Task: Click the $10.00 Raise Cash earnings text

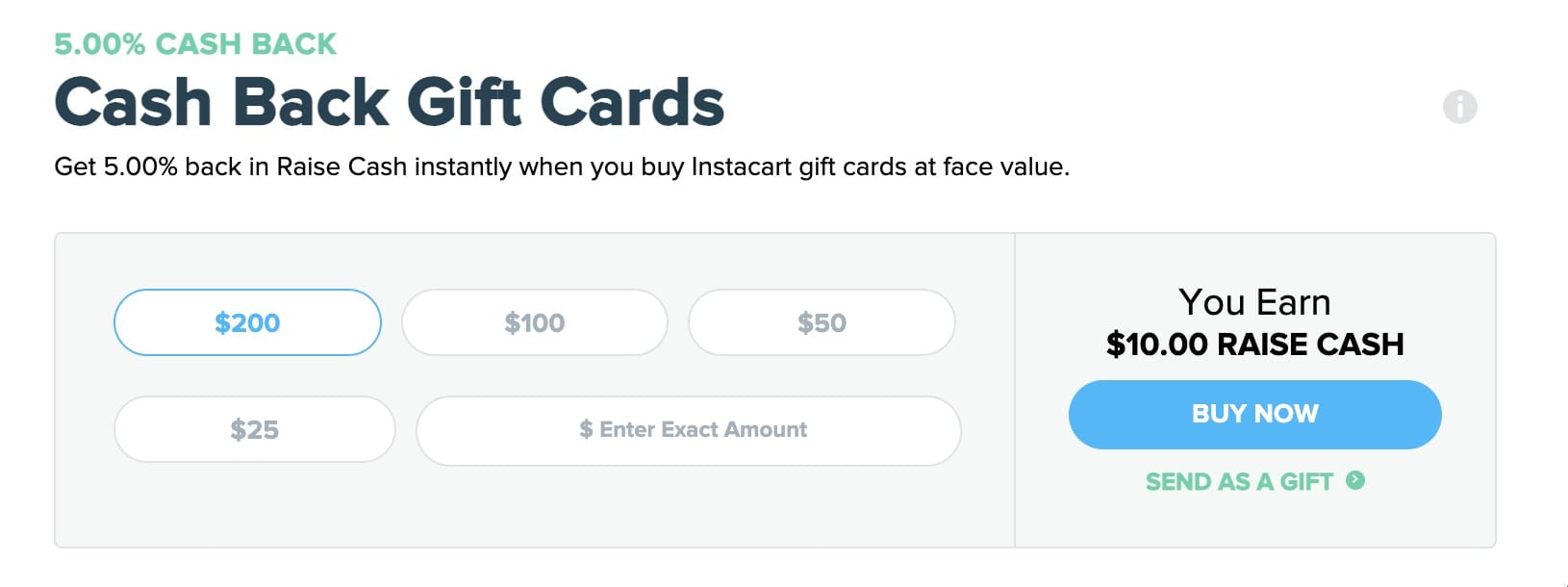Action: [x=1254, y=345]
